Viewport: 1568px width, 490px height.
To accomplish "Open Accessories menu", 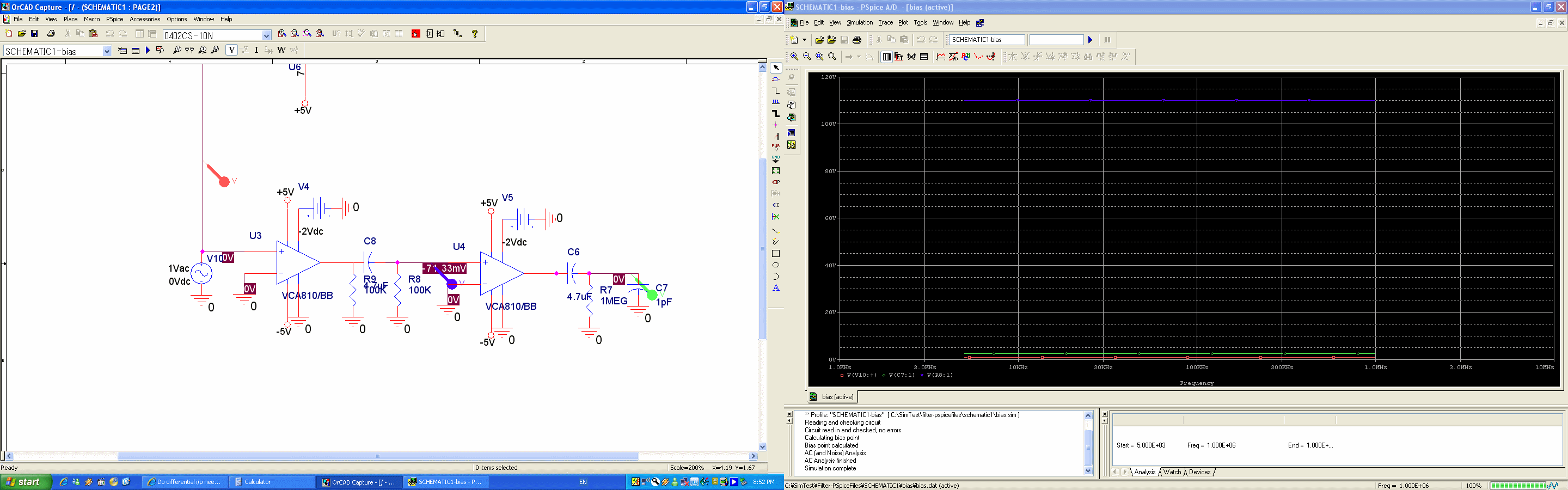I will [145, 19].
